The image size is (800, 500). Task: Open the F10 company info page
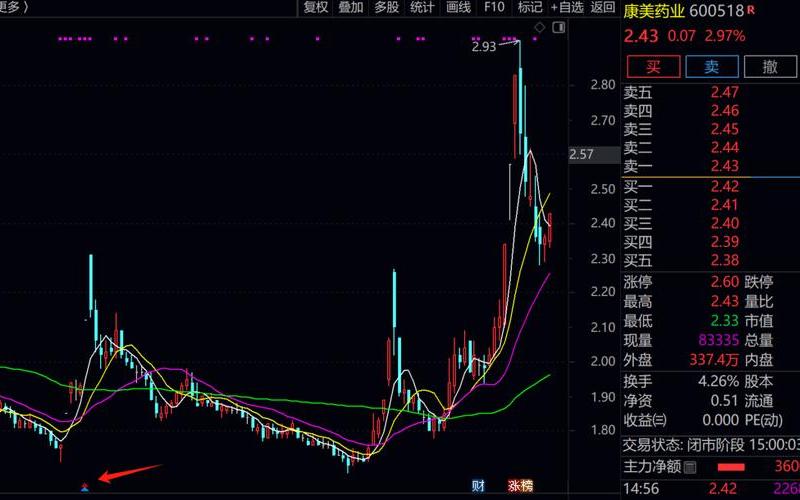pyautogui.click(x=494, y=7)
